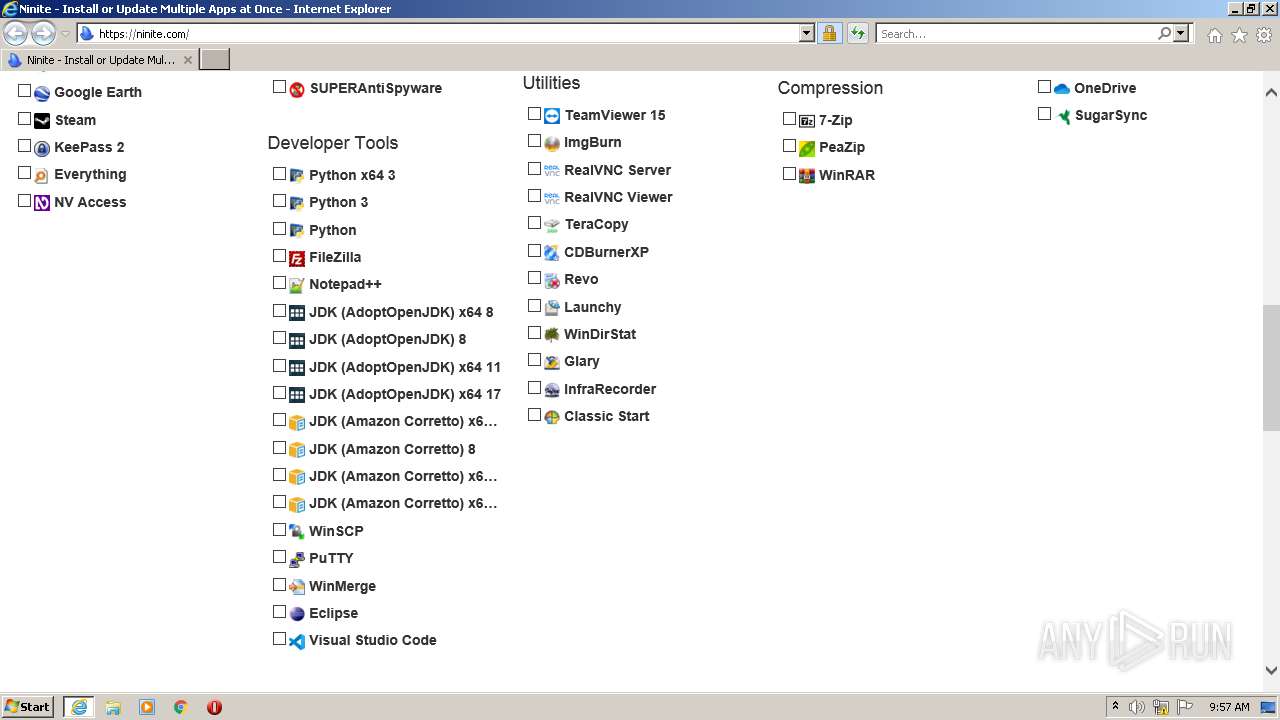Click the security lock report button

[x=830, y=33]
